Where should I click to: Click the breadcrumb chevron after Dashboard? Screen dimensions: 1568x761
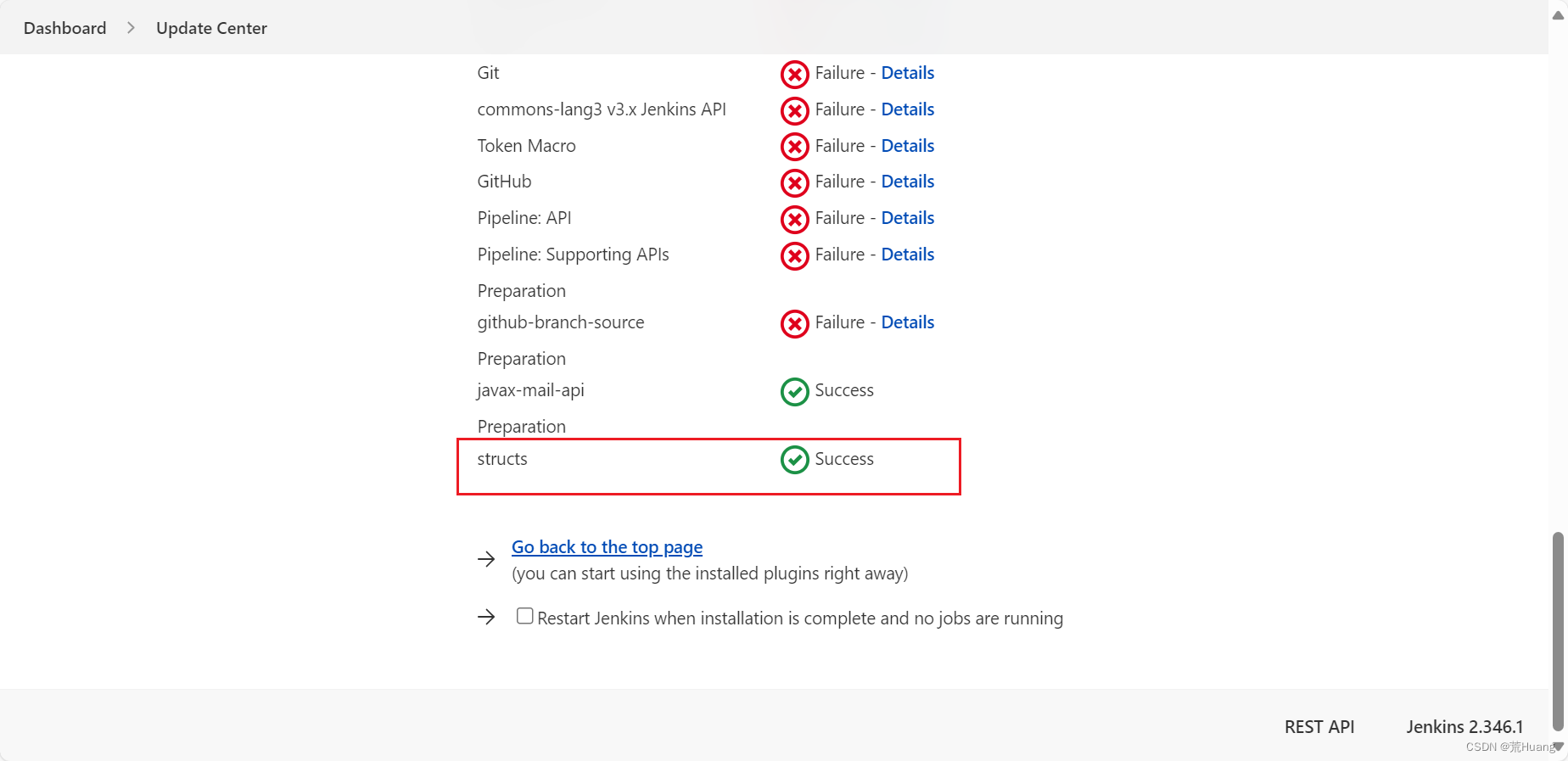coord(131,28)
